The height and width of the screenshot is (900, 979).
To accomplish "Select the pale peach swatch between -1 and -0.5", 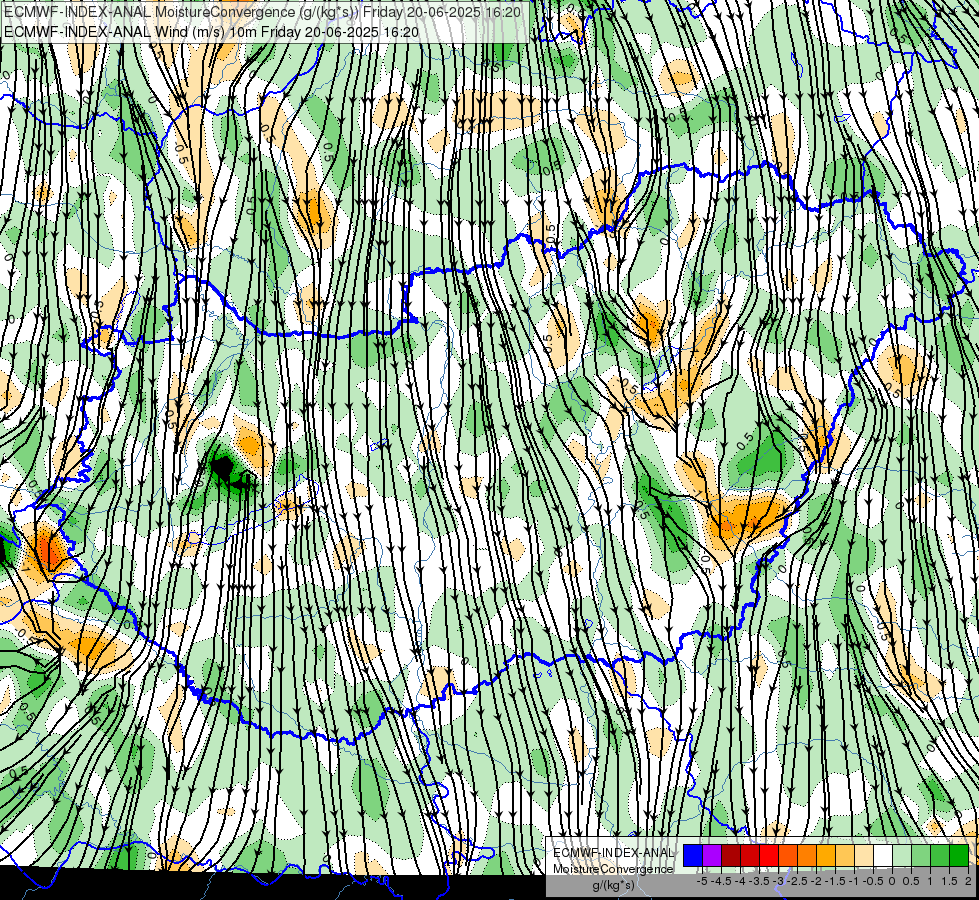I will click(864, 856).
